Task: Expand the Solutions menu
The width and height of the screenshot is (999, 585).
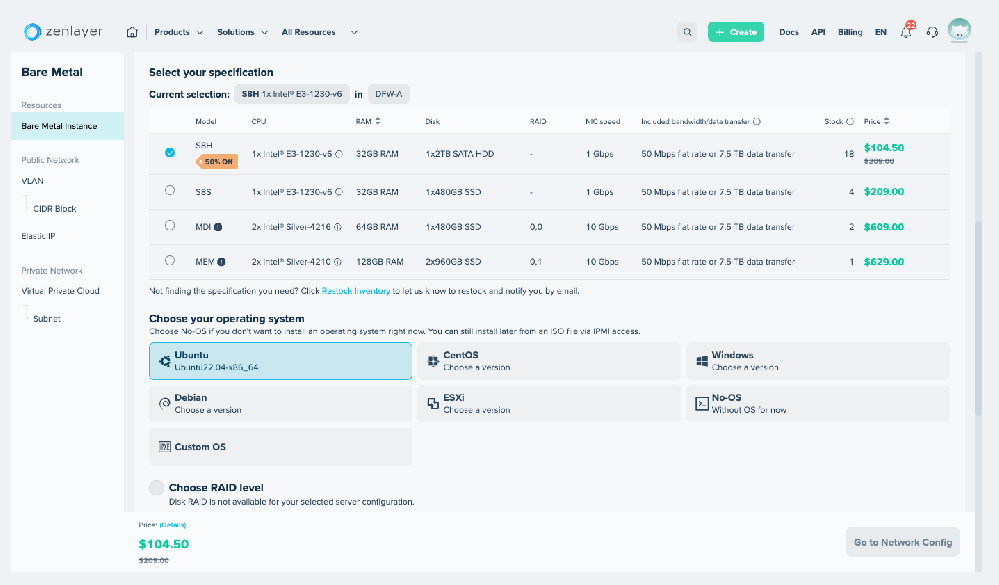Action: click(242, 32)
